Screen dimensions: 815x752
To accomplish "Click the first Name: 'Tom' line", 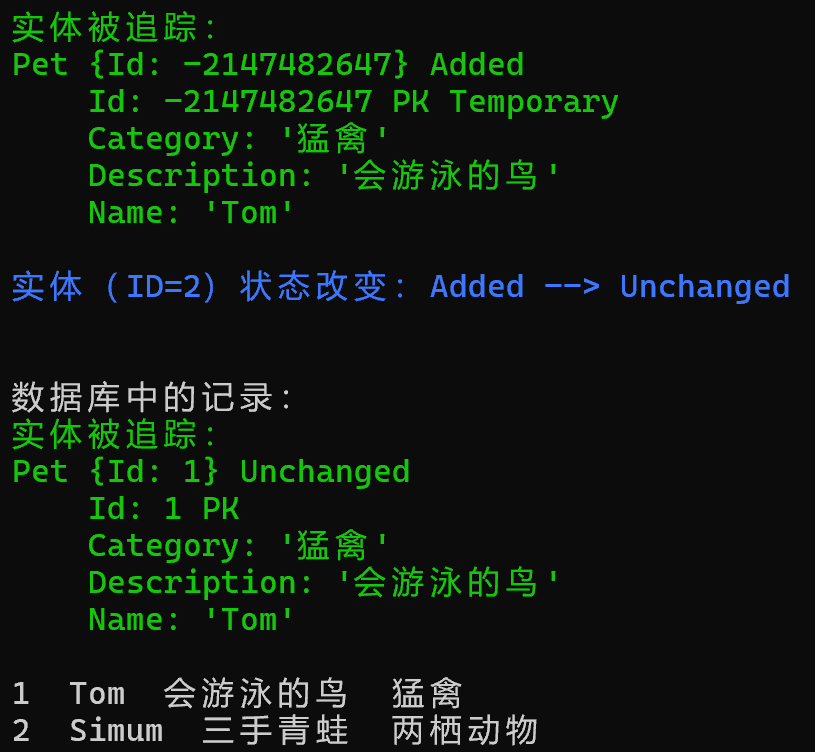I will click(x=192, y=213).
